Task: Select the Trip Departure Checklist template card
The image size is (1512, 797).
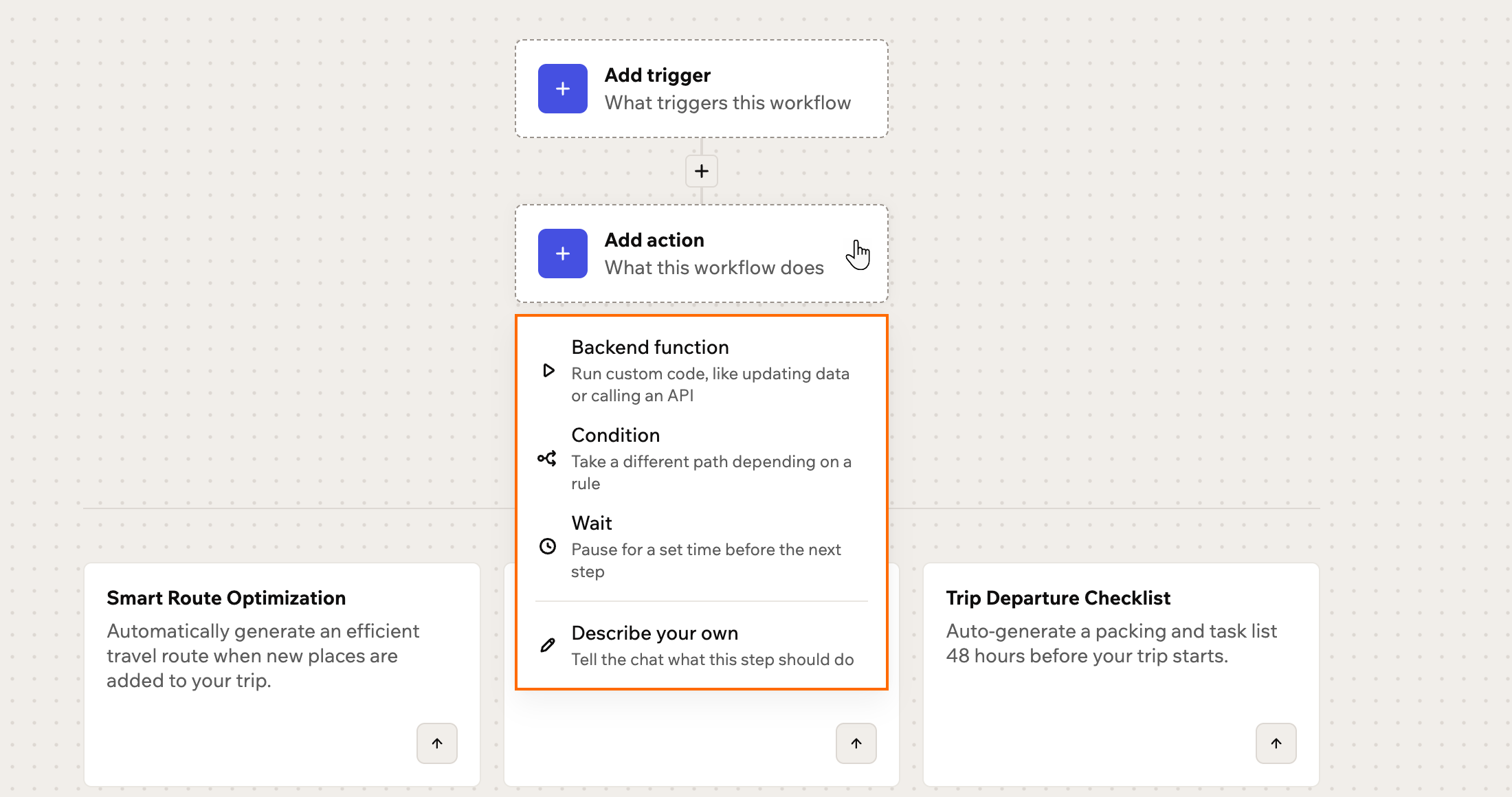Action: [1121, 675]
